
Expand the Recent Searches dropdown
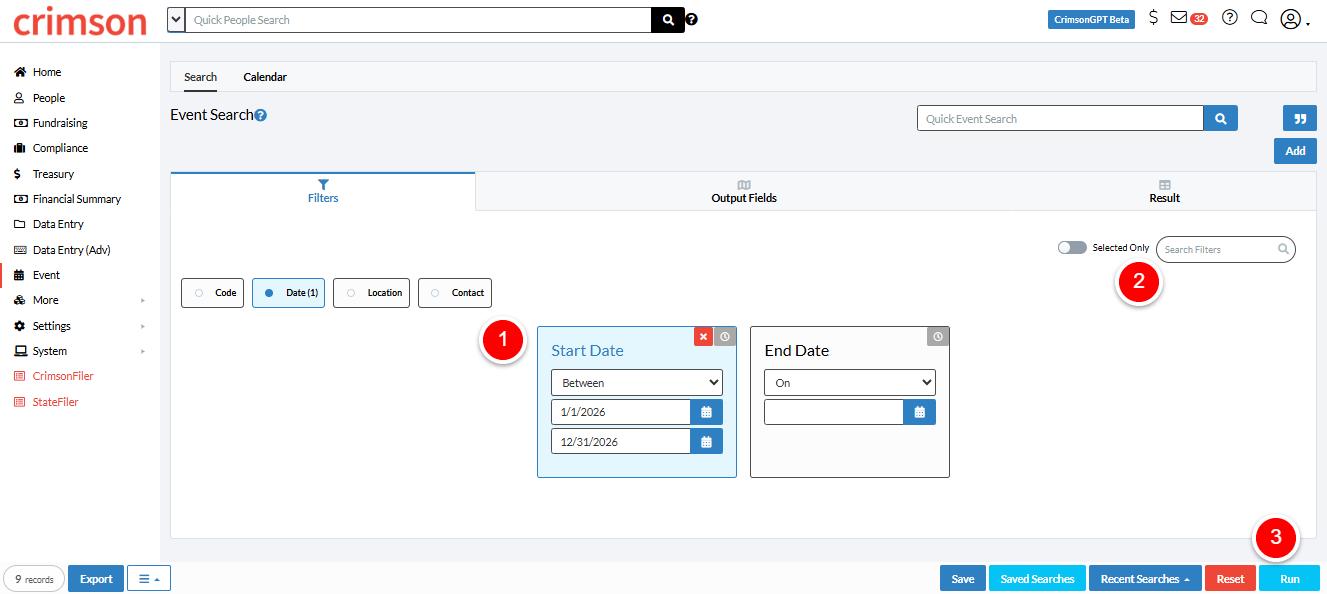pyautogui.click(x=1145, y=579)
